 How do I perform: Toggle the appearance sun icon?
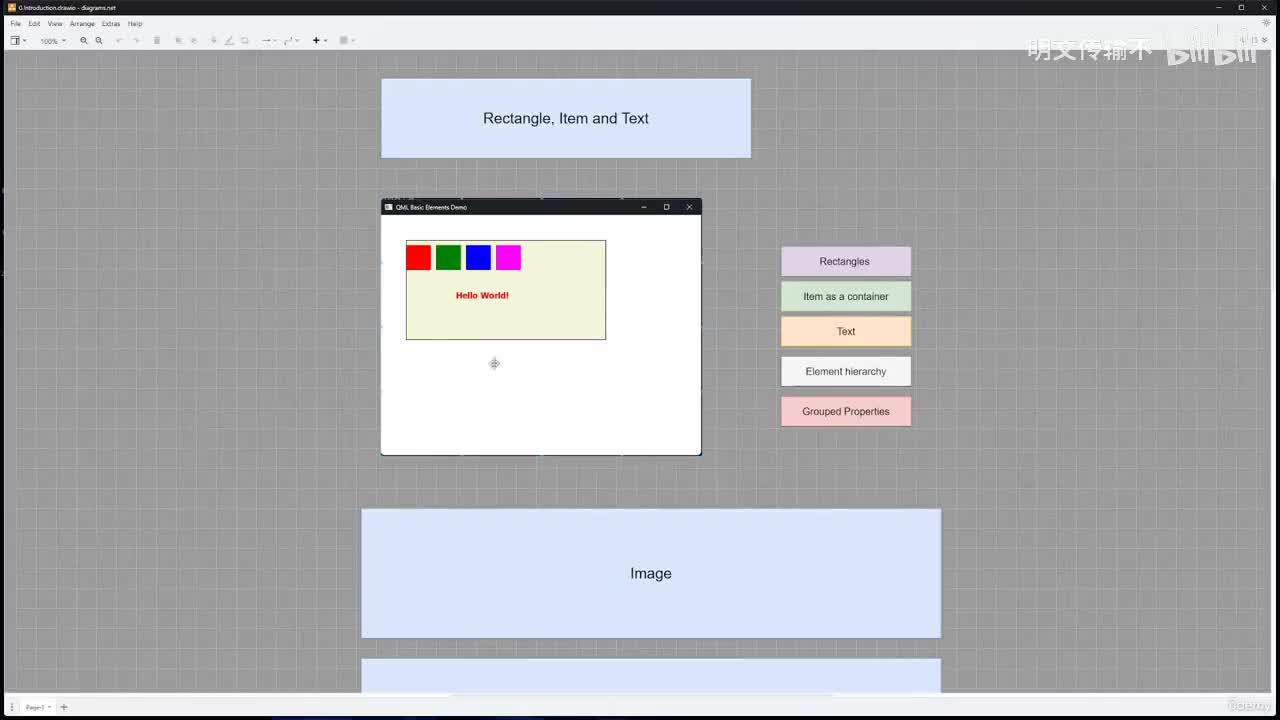1266,23
